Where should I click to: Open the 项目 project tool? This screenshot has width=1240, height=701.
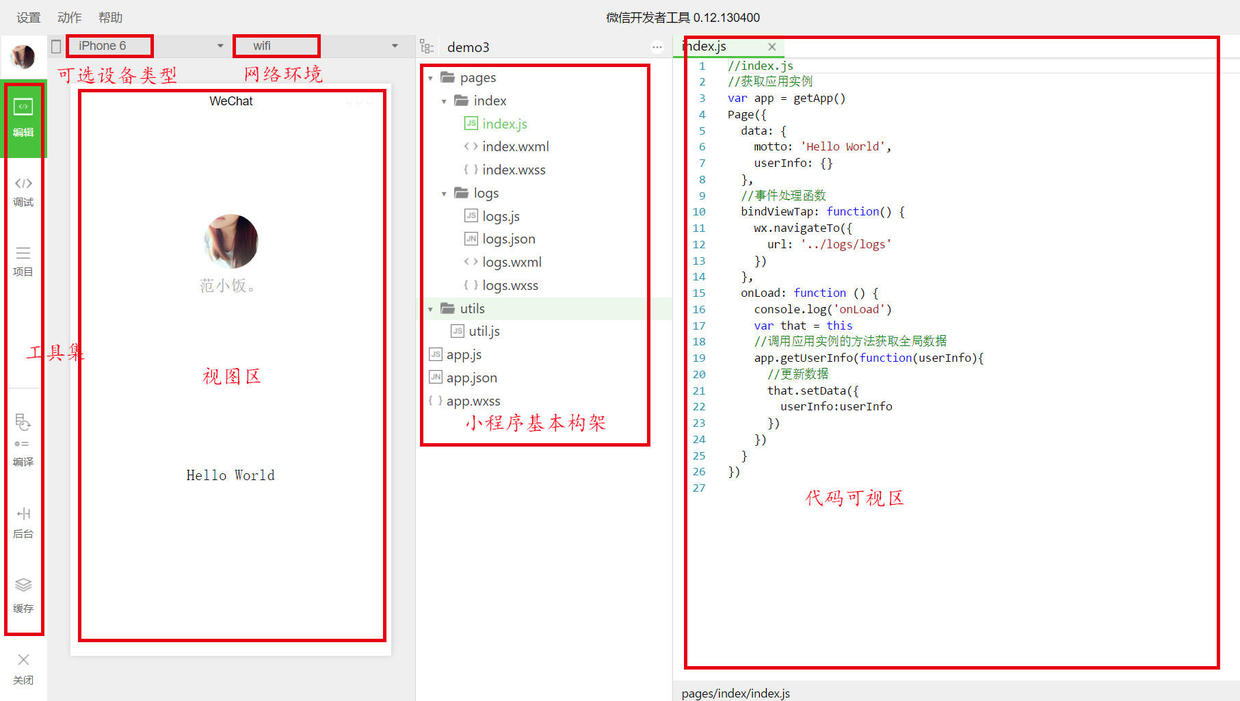click(x=23, y=261)
